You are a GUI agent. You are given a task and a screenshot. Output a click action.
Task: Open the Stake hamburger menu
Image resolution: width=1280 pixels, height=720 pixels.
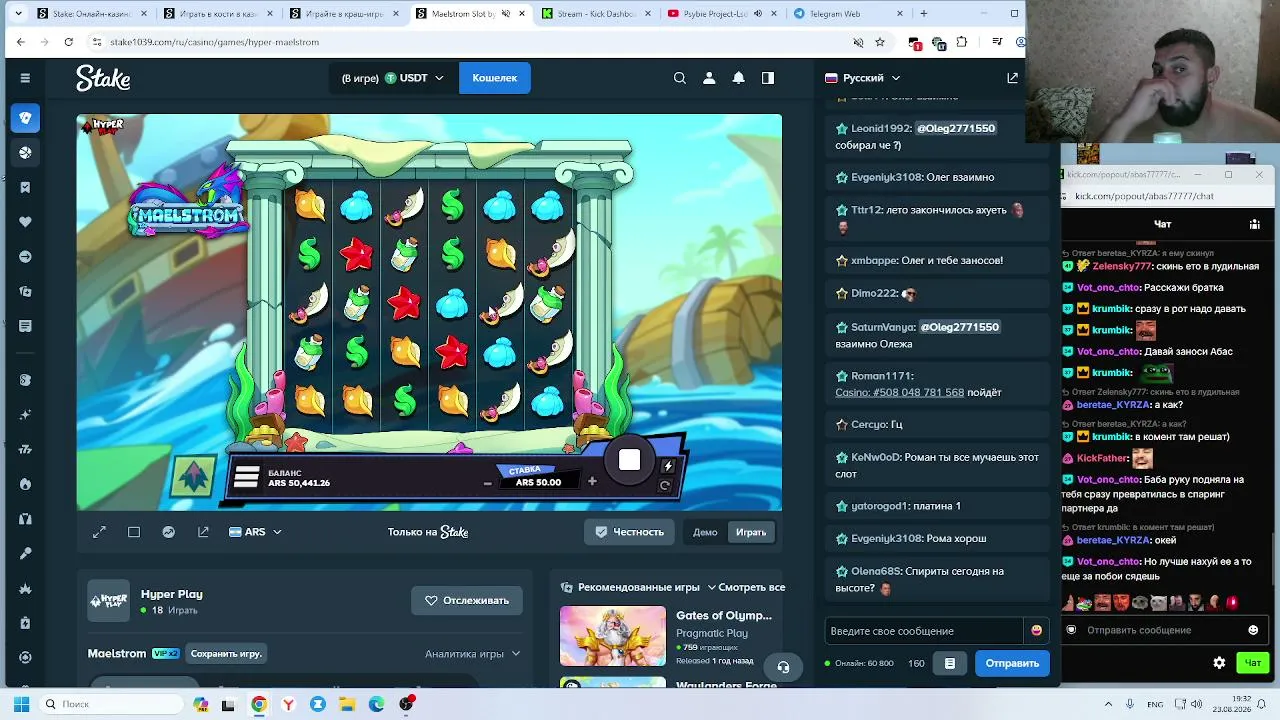[x=25, y=78]
